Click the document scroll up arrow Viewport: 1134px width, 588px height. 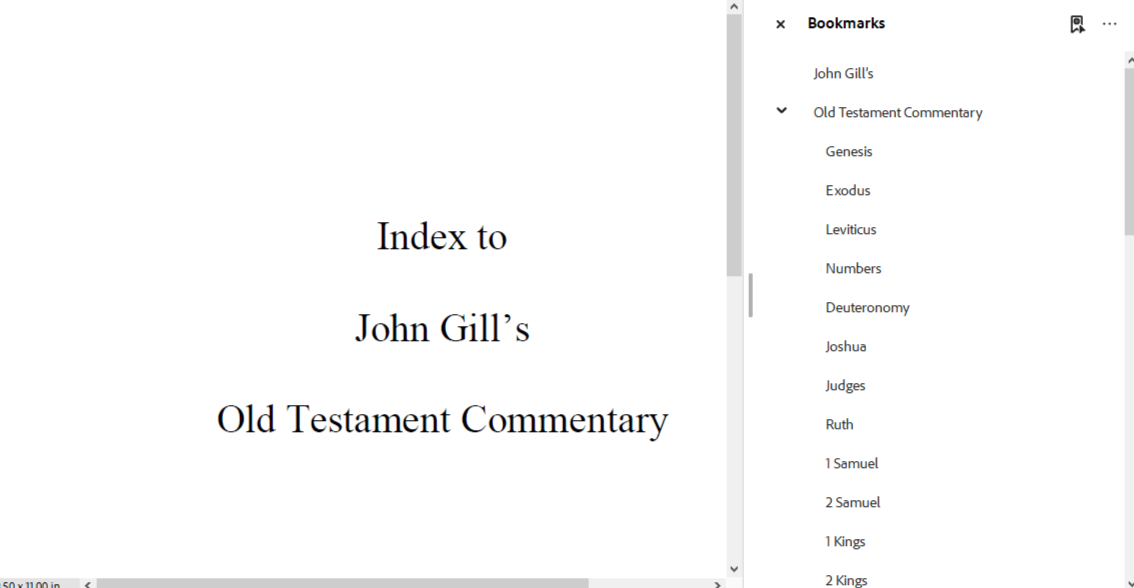[x=734, y=7]
